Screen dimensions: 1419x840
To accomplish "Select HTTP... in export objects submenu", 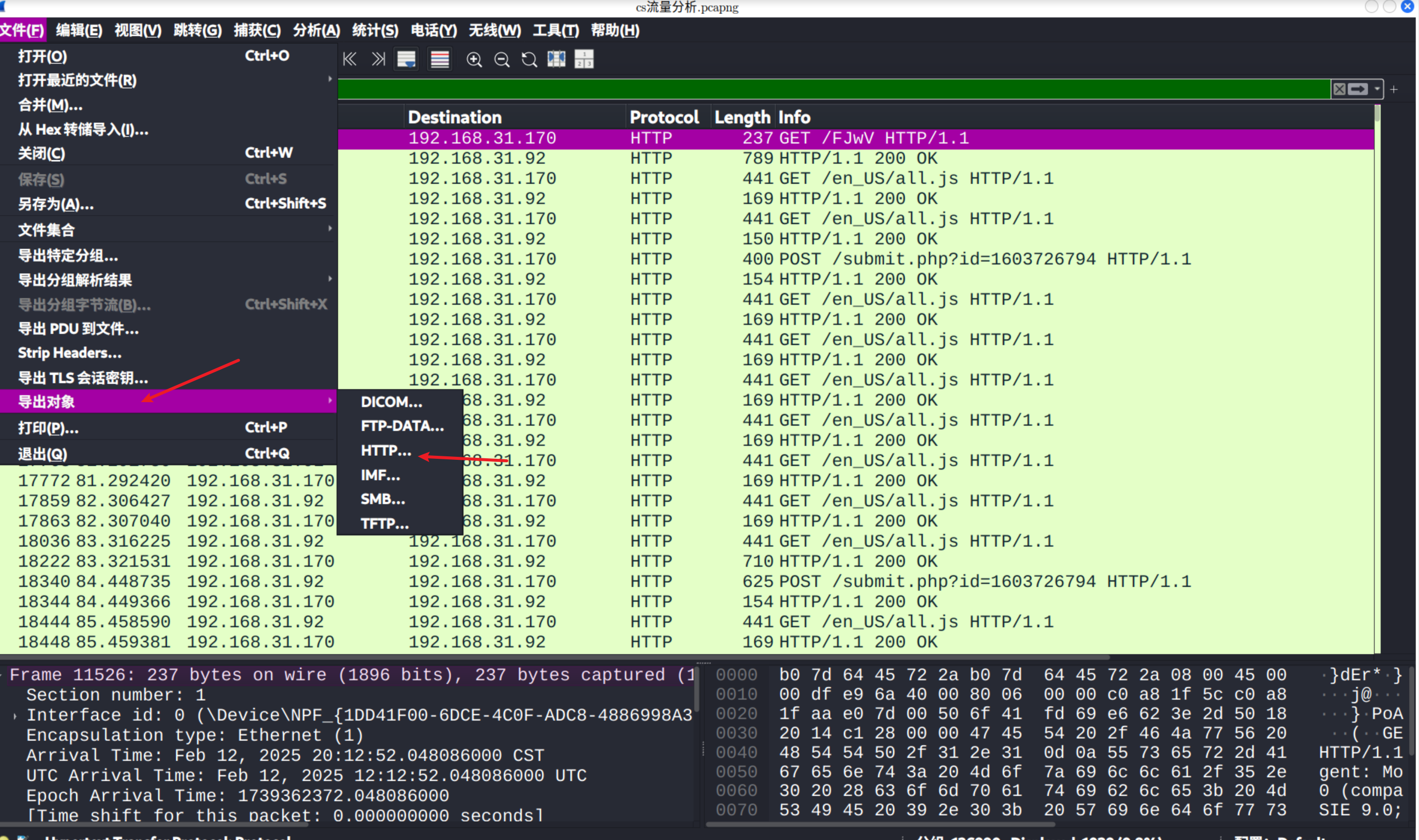I will click(386, 450).
